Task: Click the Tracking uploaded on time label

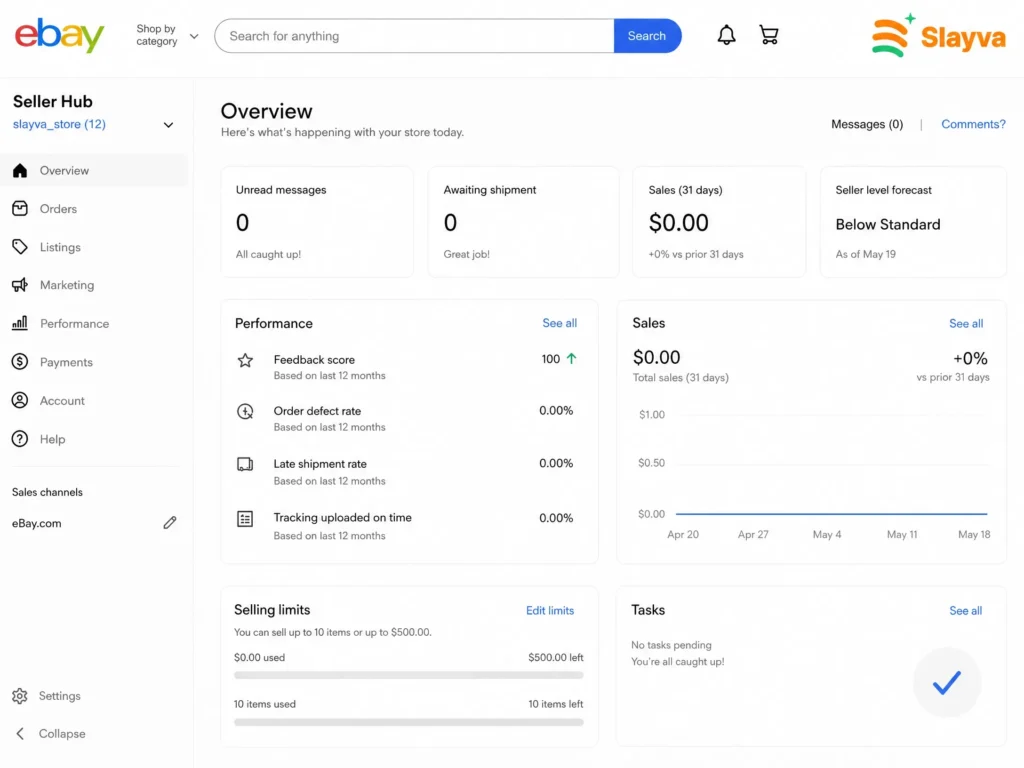Action: [342, 517]
